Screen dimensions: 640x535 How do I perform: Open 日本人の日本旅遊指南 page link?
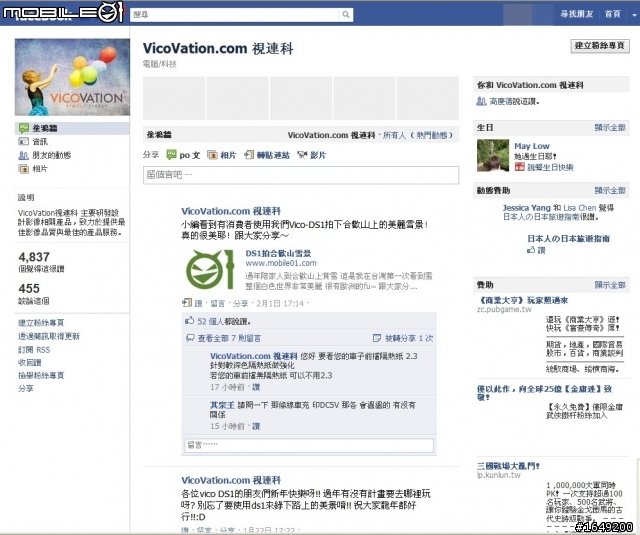(569, 239)
